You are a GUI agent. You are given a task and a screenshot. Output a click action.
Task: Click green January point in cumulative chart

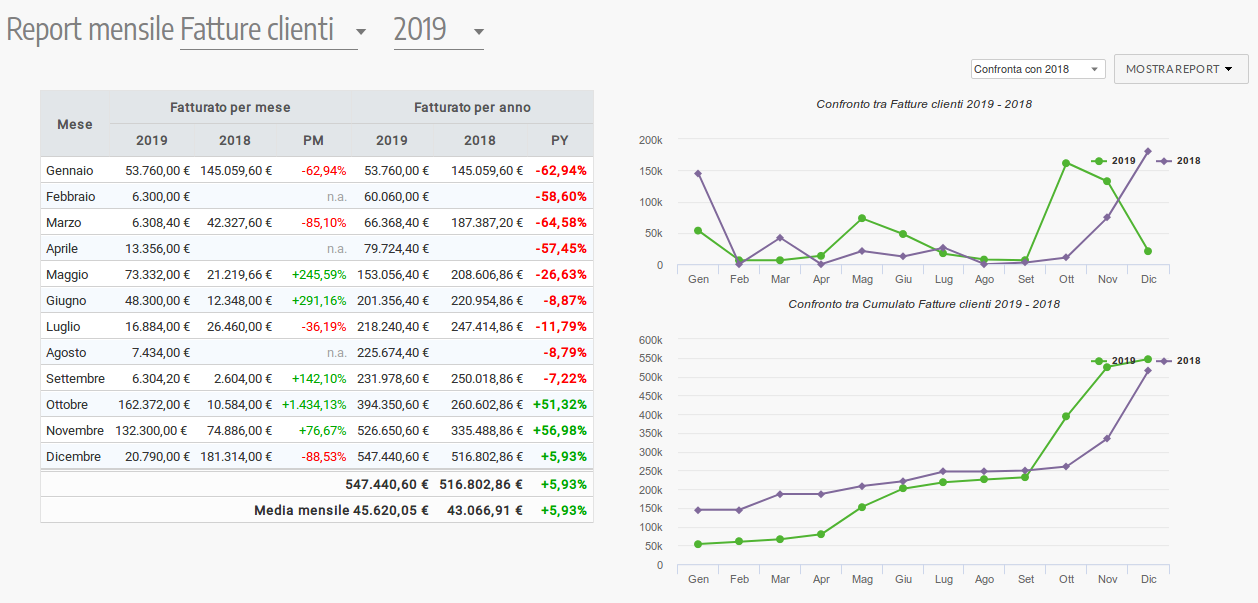698,544
